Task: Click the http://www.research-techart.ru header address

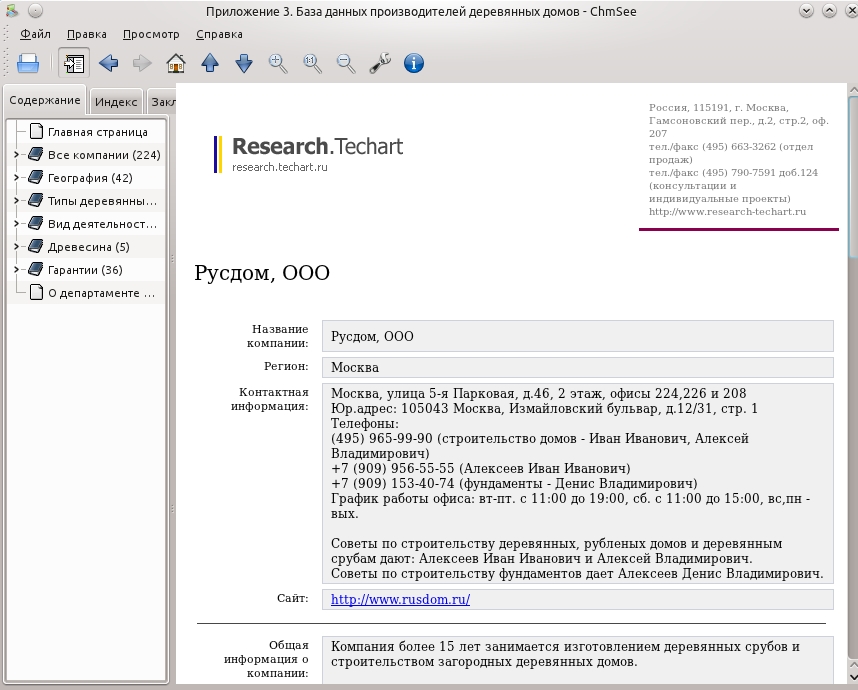Action: click(727, 212)
